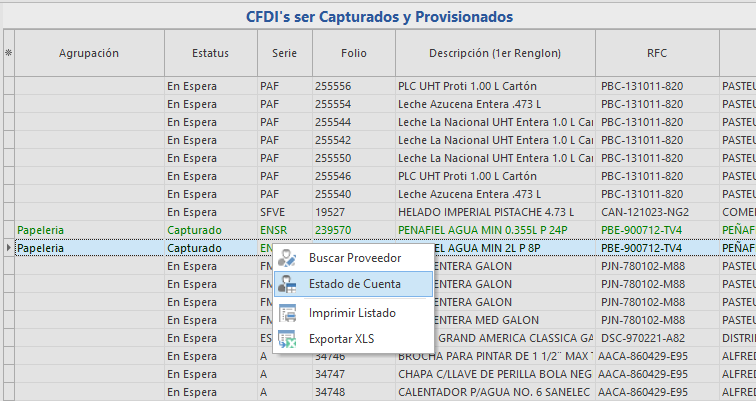Open Estado de Cuenta menu entry

click(353, 284)
